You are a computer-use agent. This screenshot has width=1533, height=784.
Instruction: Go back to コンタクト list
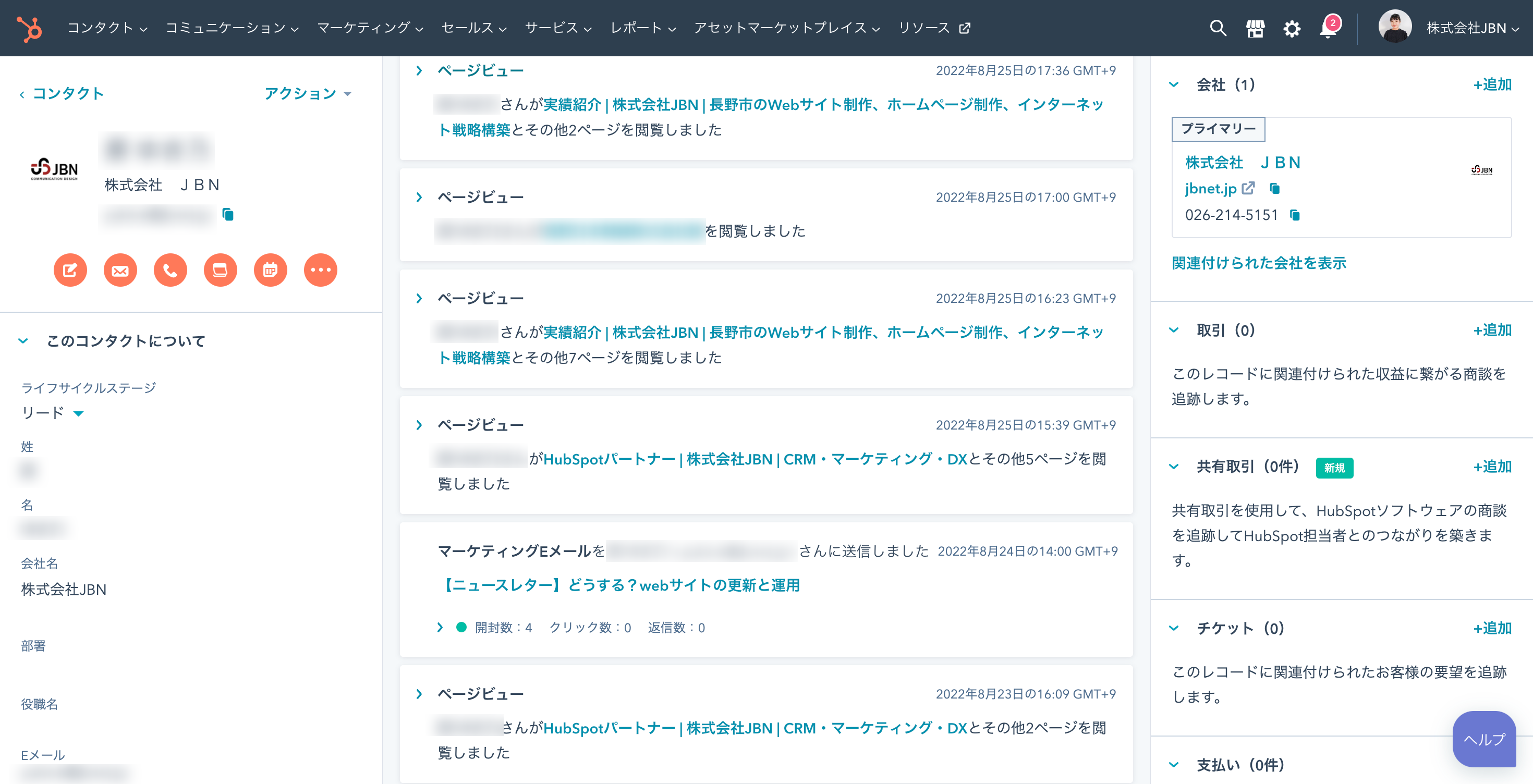(x=62, y=93)
